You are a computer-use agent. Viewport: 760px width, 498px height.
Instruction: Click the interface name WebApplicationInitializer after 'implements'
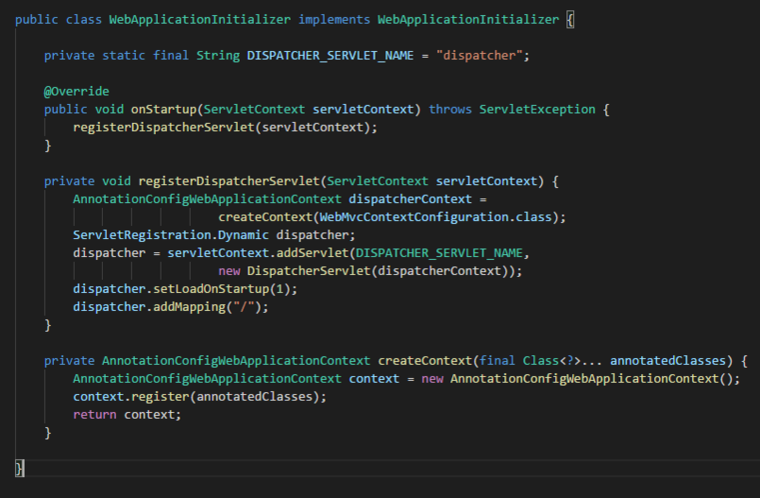click(468, 20)
